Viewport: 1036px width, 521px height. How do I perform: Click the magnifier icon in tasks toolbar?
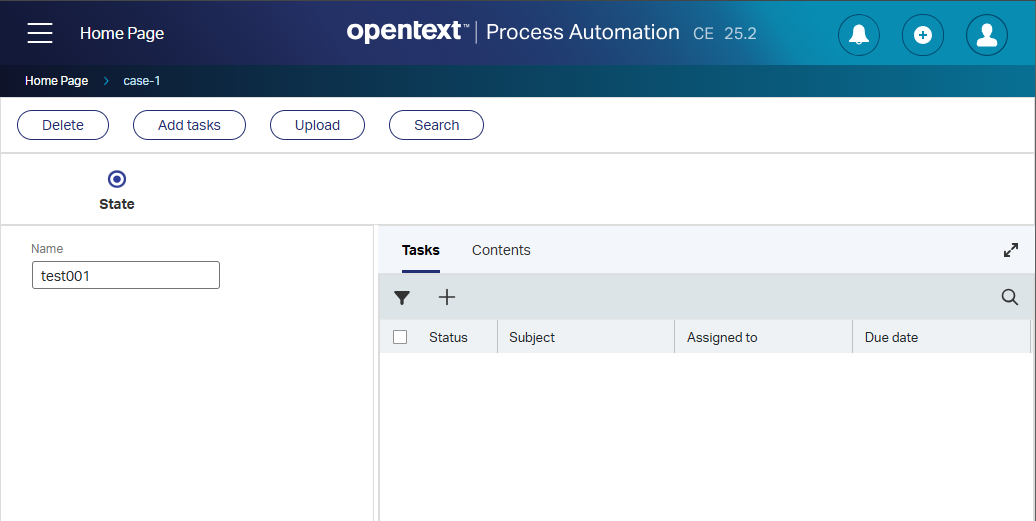(1010, 297)
